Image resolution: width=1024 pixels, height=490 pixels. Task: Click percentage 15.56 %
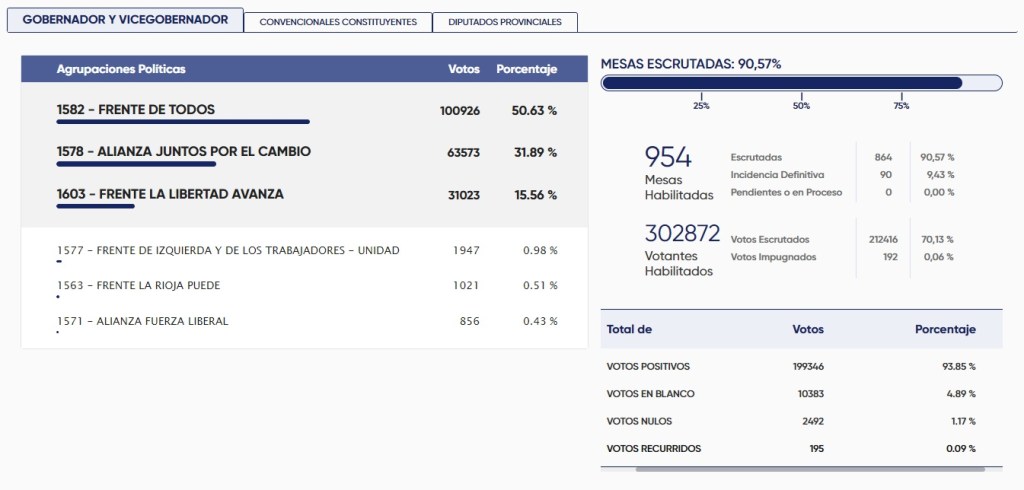click(x=534, y=195)
